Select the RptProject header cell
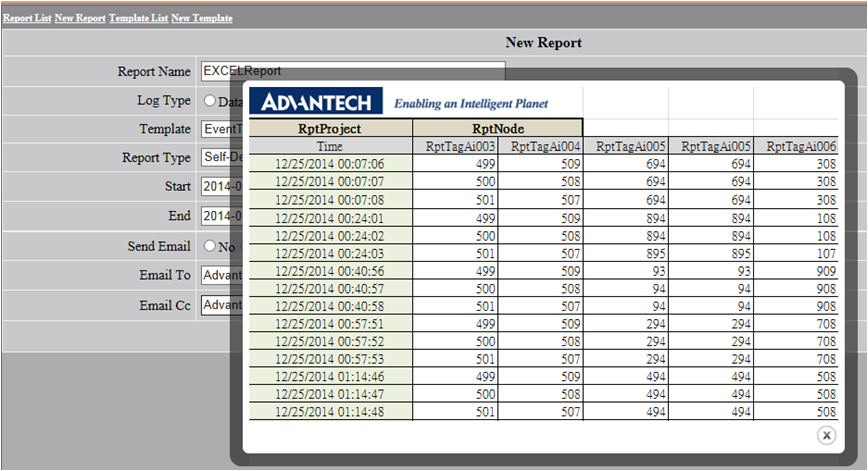The height and width of the screenshot is (471, 868). pos(330,128)
